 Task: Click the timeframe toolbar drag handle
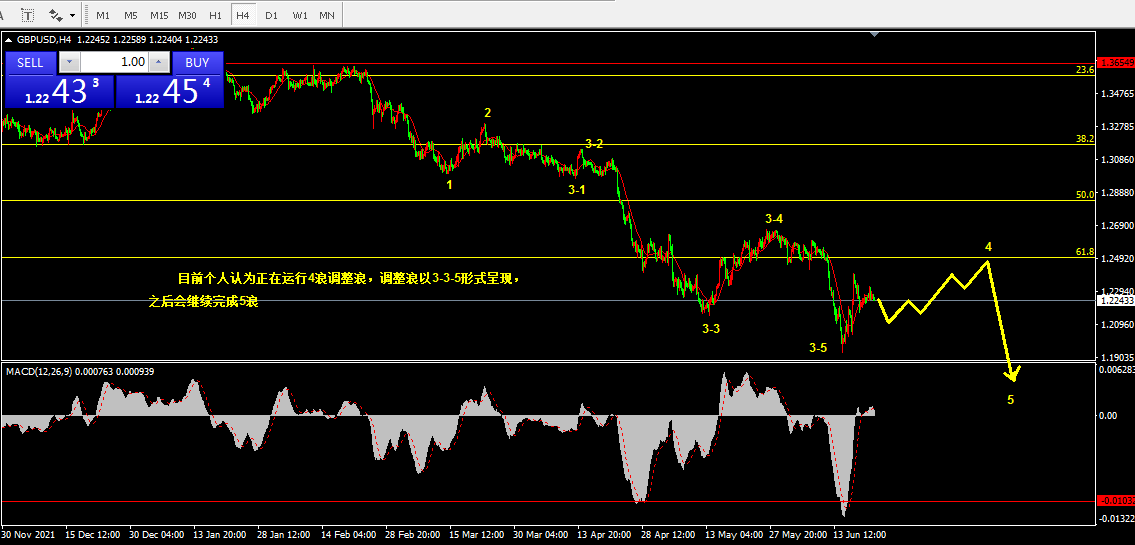tap(85, 14)
